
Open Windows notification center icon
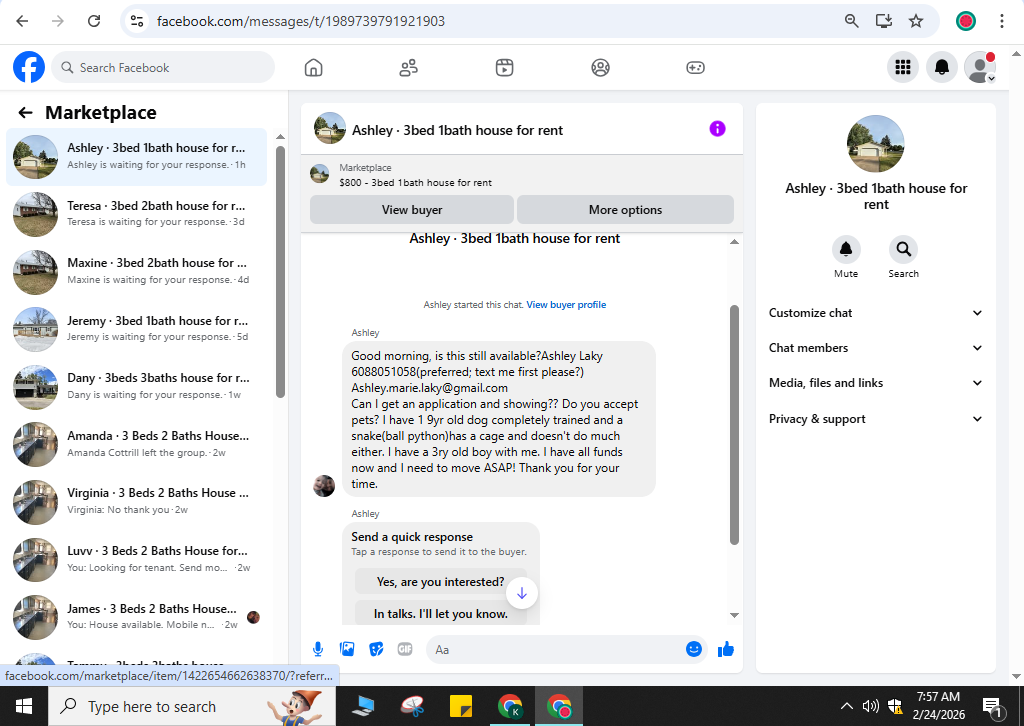pyautogui.click(x=992, y=706)
